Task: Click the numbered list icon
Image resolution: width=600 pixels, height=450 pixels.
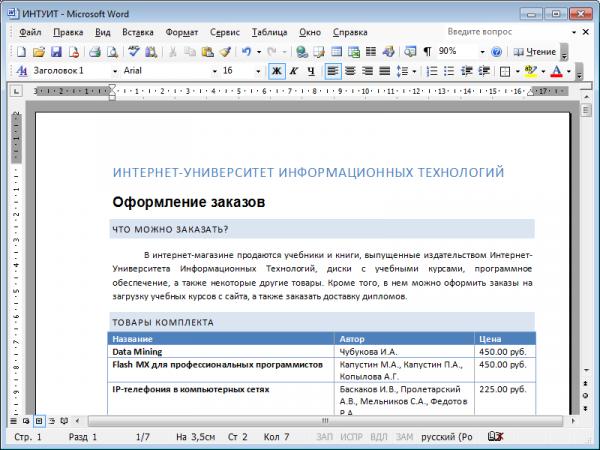Action: [432, 71]
